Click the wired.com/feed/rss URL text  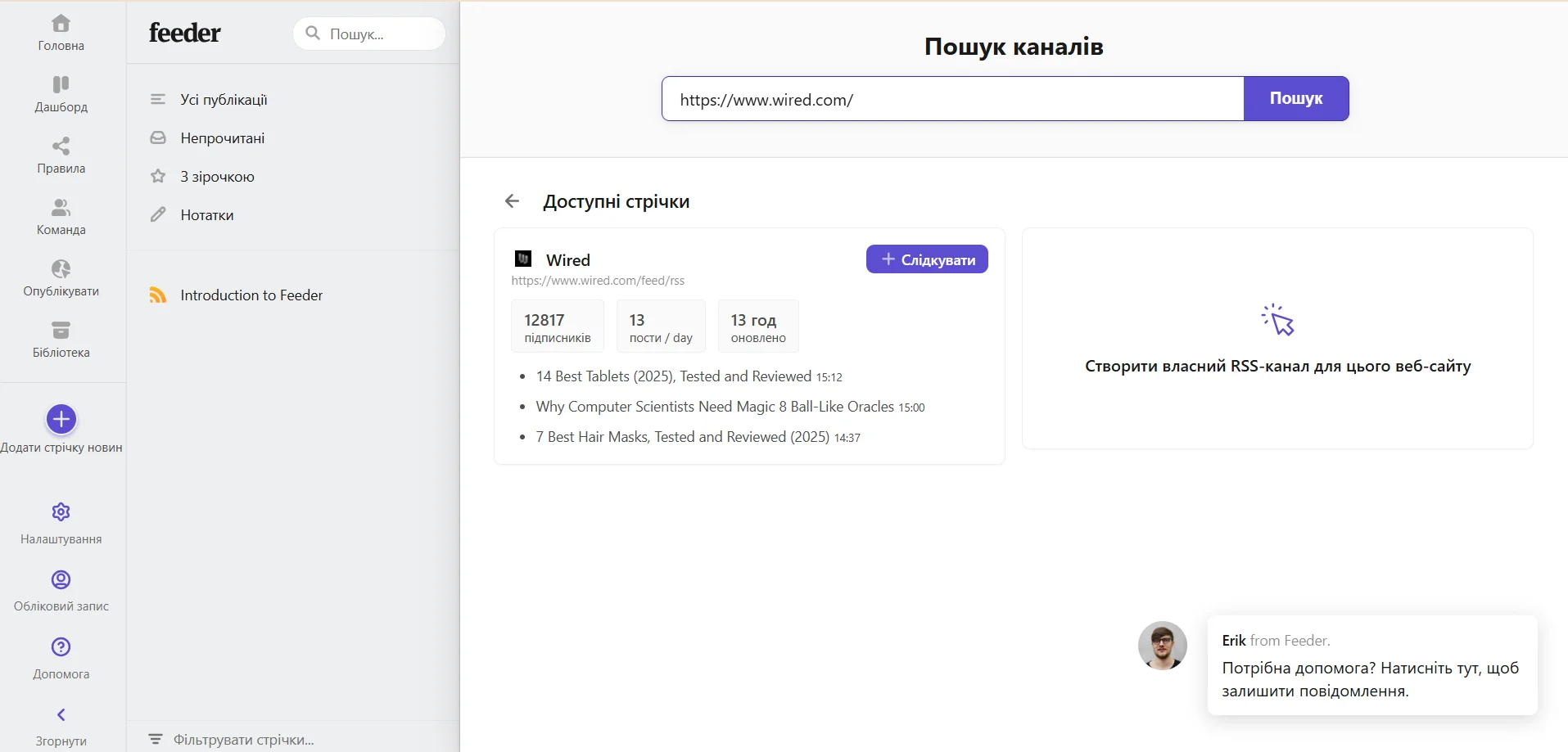pos(598,281)
